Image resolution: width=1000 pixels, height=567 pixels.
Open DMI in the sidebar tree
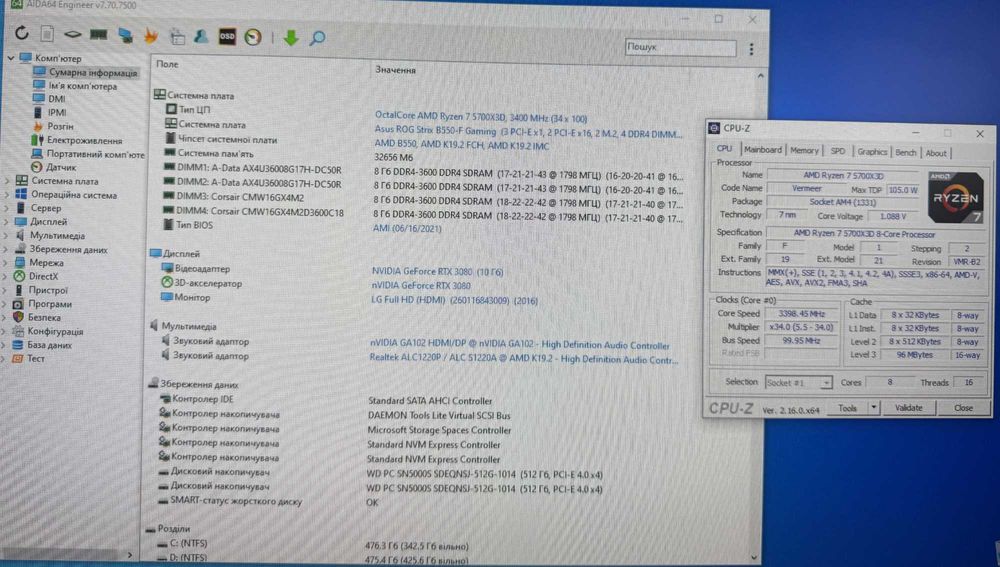[x=57, y=99]
